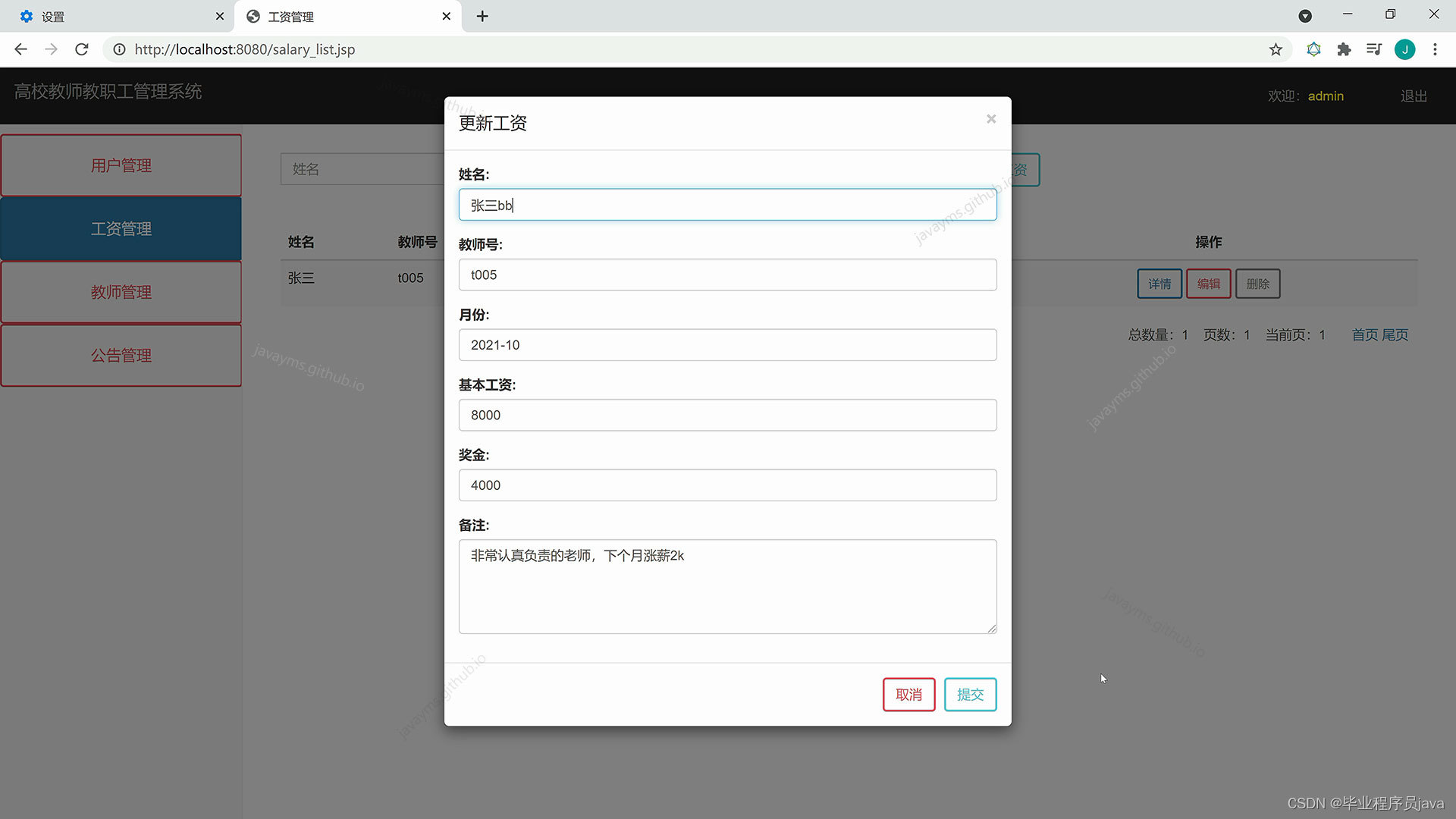Open the Extensions puzzle icon
1456x819 pixels.
[1344, 49]
